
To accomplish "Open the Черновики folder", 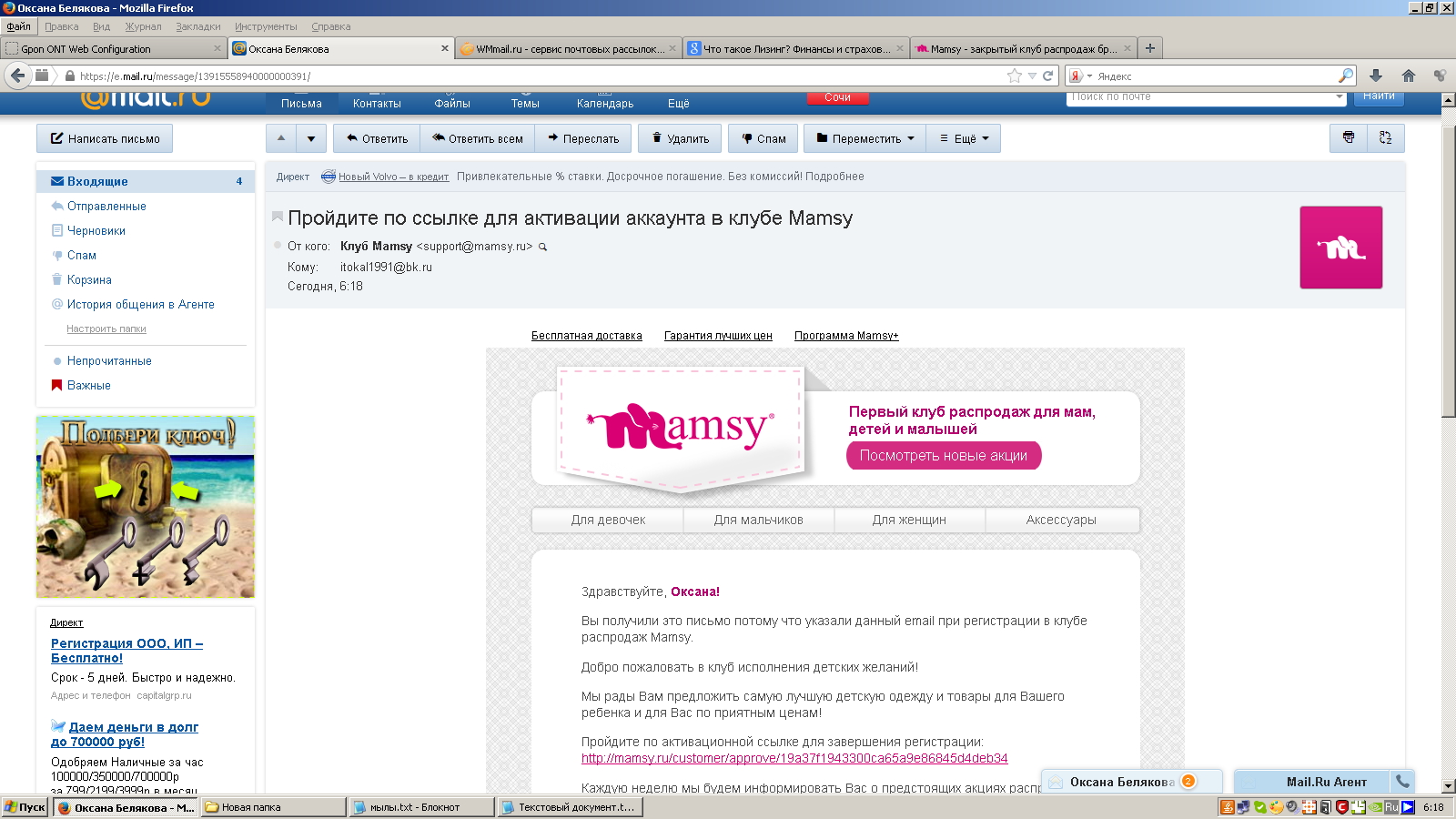I will pyautogui.click(x=96, y=230).
